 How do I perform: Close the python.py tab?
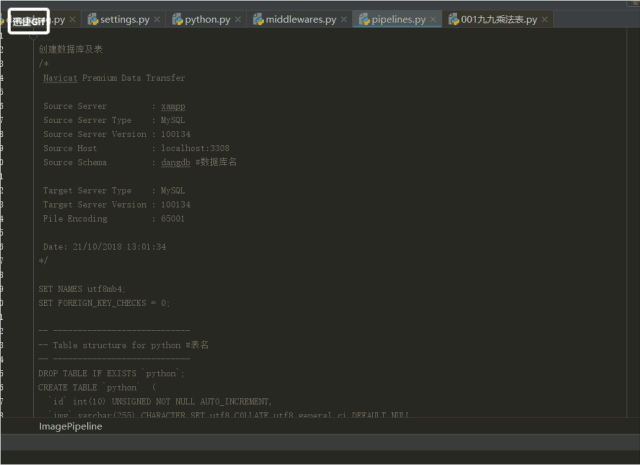pos(238,19)
